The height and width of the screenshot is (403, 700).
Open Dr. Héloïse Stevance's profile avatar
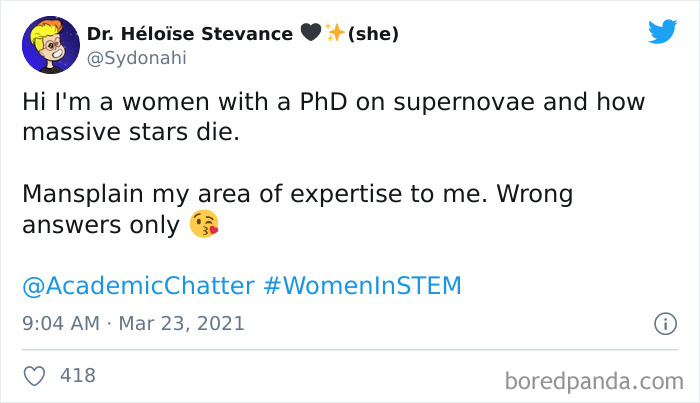tap(50, 45)
